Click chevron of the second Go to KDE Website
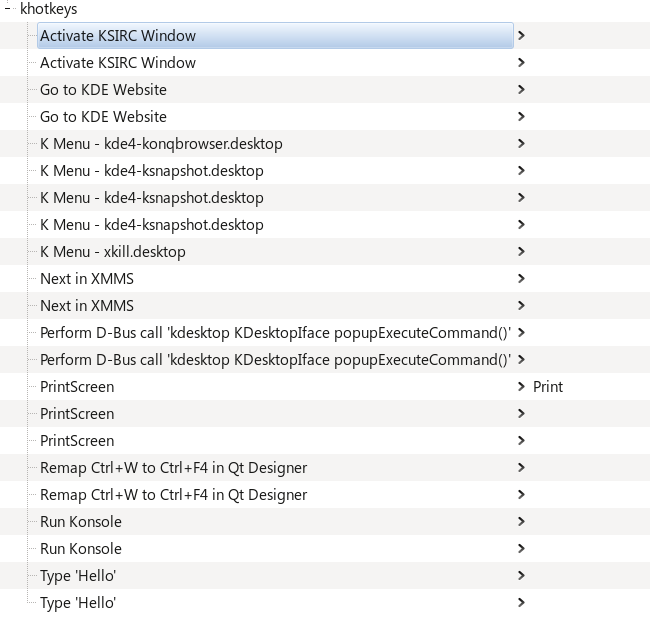 [x=522, y=117]
